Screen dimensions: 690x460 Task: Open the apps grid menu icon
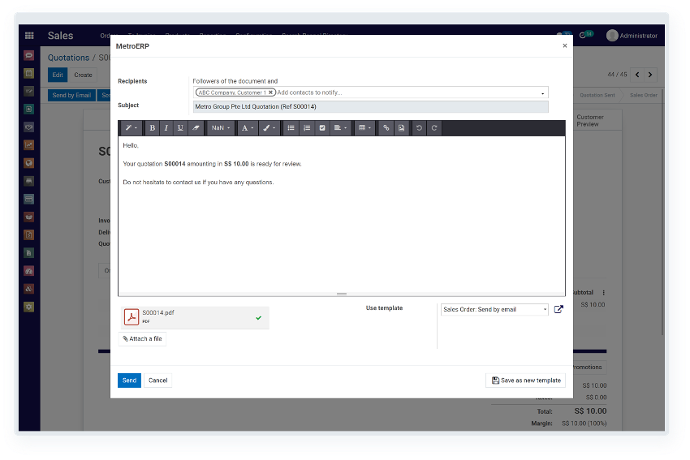coord(29,36)
